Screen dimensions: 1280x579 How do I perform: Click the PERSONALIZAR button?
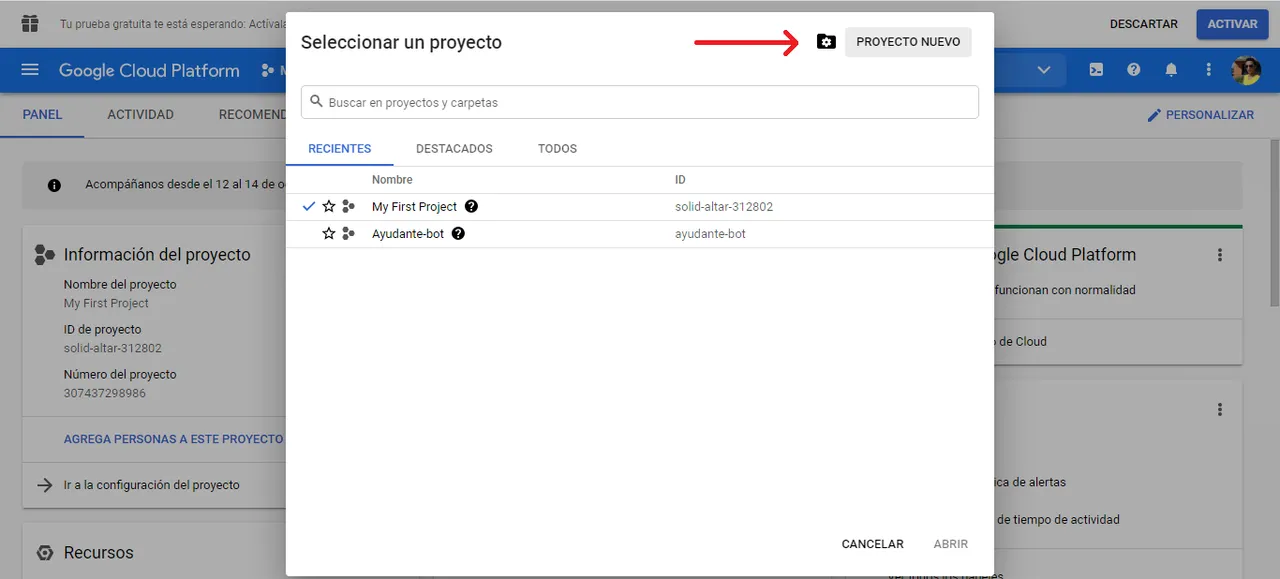[x=1200, y=115]
